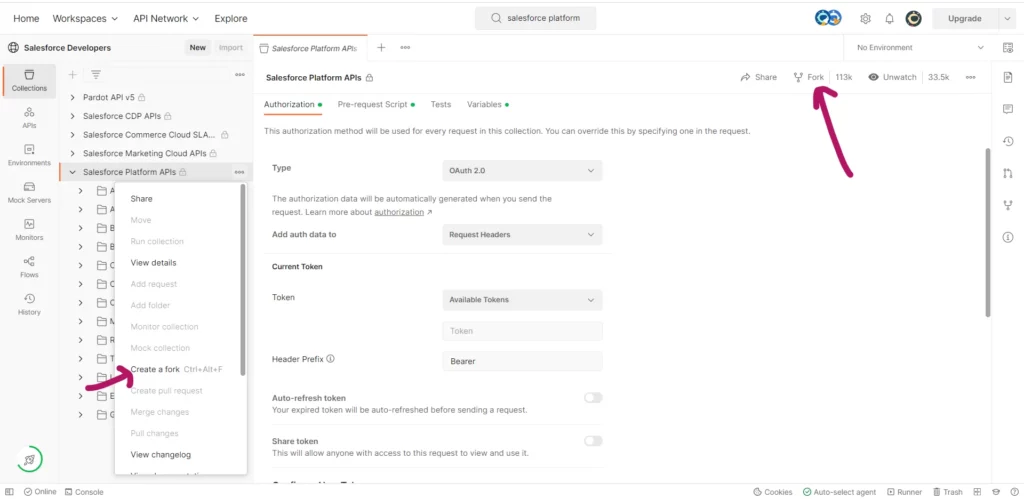This screenshot has width=1024, height=499.
Task: Toggle Auto-refresh token switch
Action: point(593,398)
